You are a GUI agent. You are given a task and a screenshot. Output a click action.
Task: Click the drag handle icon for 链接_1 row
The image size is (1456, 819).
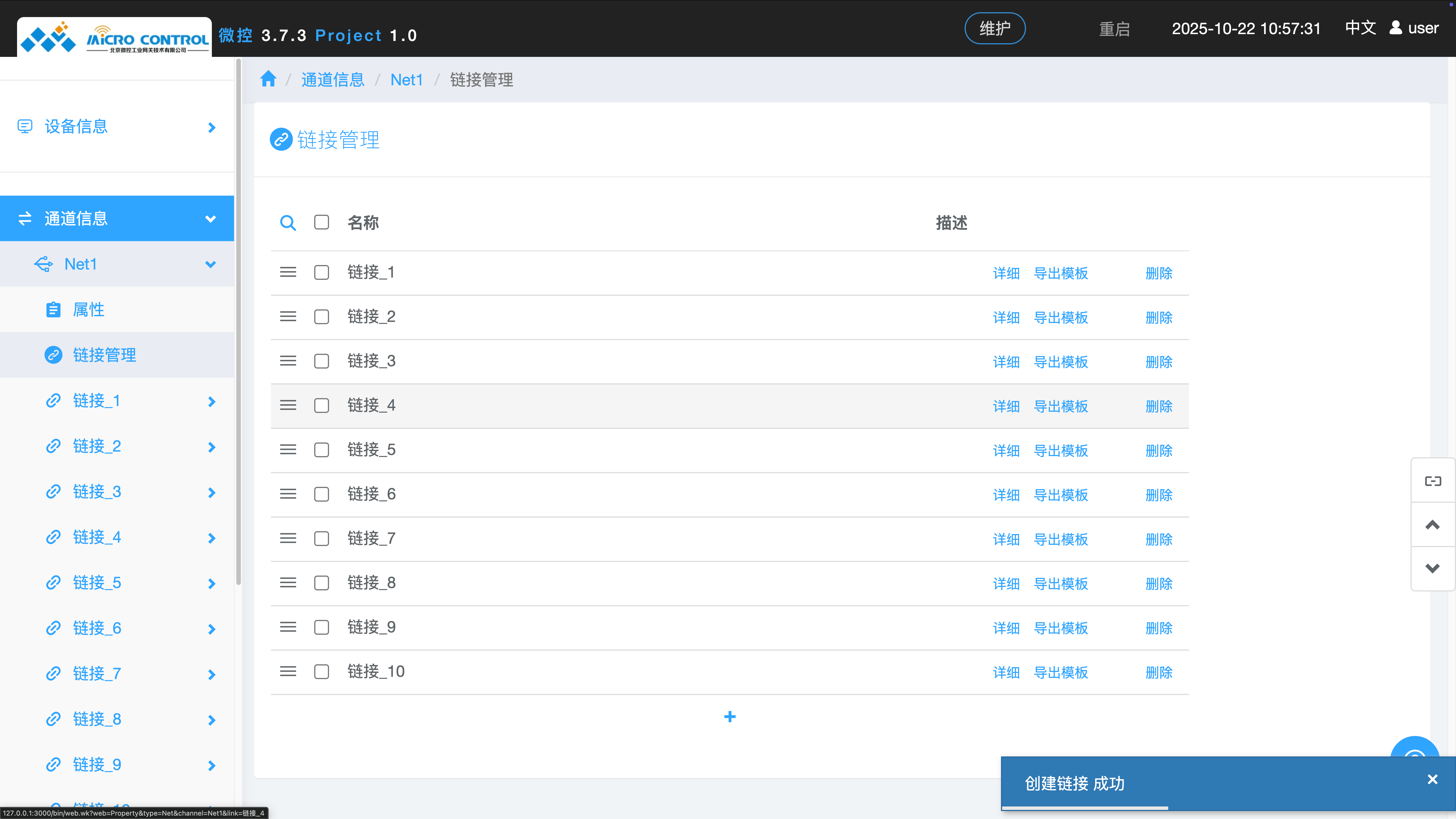[x=288, y=272]
